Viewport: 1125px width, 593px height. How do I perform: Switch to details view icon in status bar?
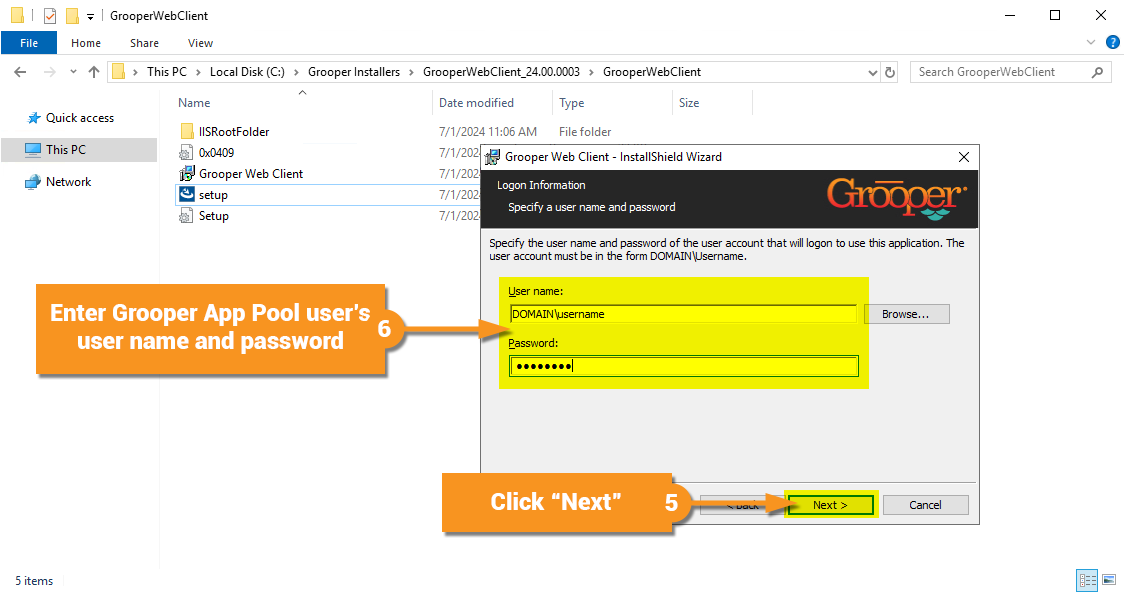tap(1088, 580)
